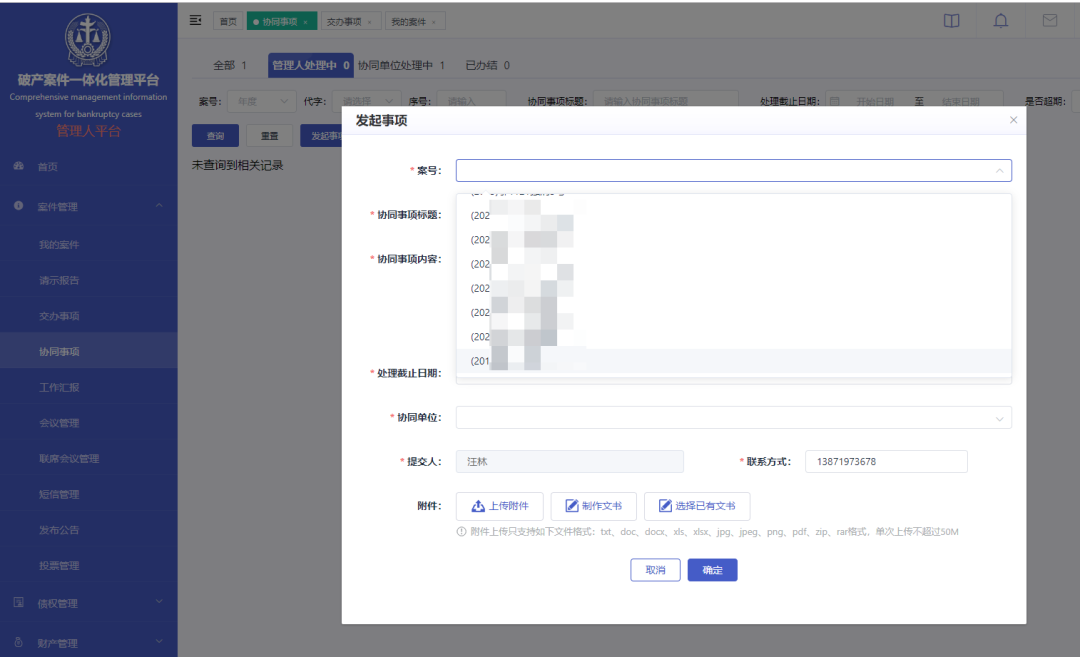Open the mail envelope icon

click(x=1049, y=21)
